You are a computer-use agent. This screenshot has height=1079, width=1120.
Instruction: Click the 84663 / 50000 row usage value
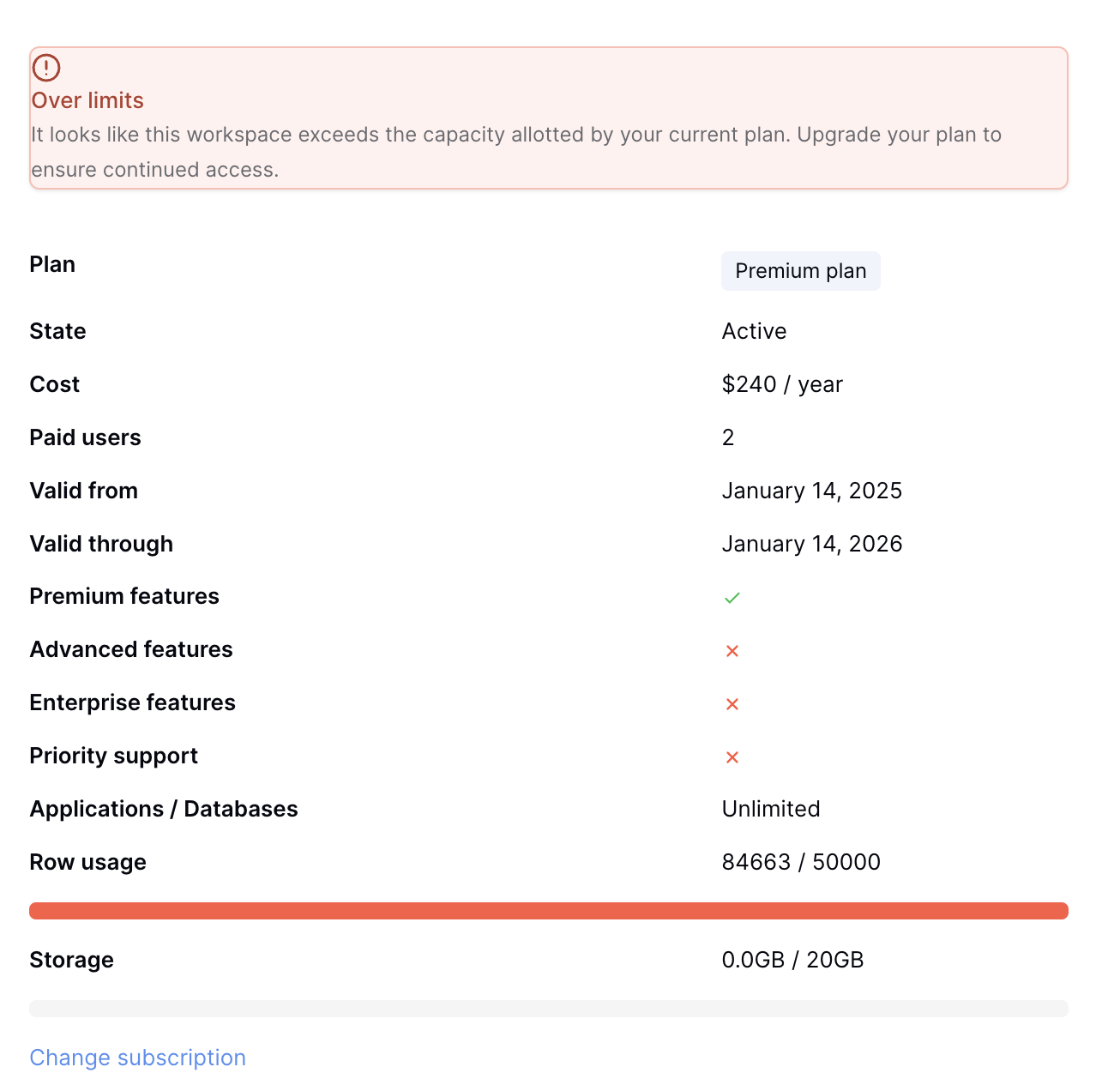click(x=801, y=862)
